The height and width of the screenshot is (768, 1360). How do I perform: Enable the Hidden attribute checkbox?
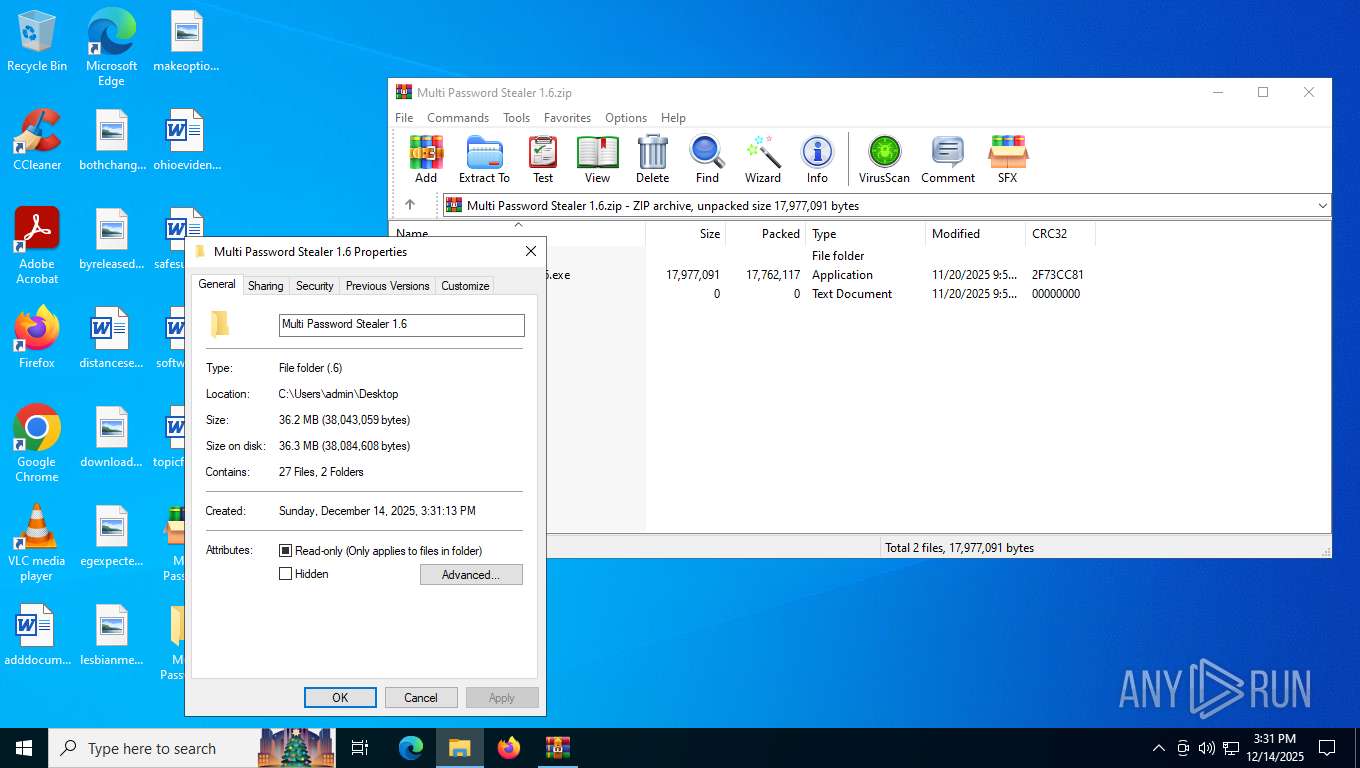[x=285, y=574]
